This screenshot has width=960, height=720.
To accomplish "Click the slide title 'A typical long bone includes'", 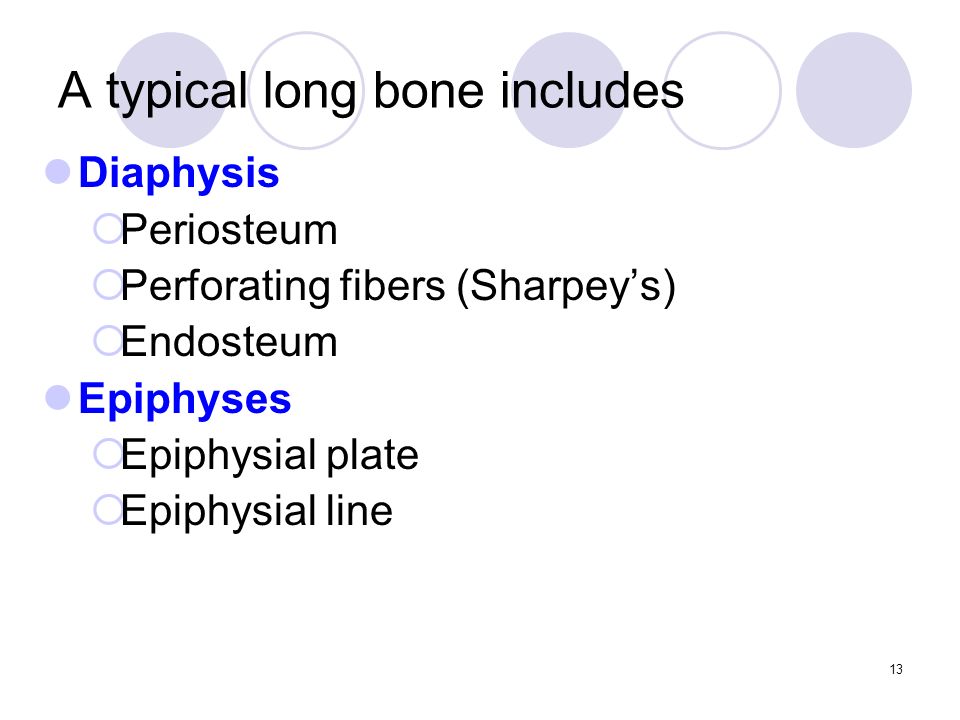I will click(370, 91).
